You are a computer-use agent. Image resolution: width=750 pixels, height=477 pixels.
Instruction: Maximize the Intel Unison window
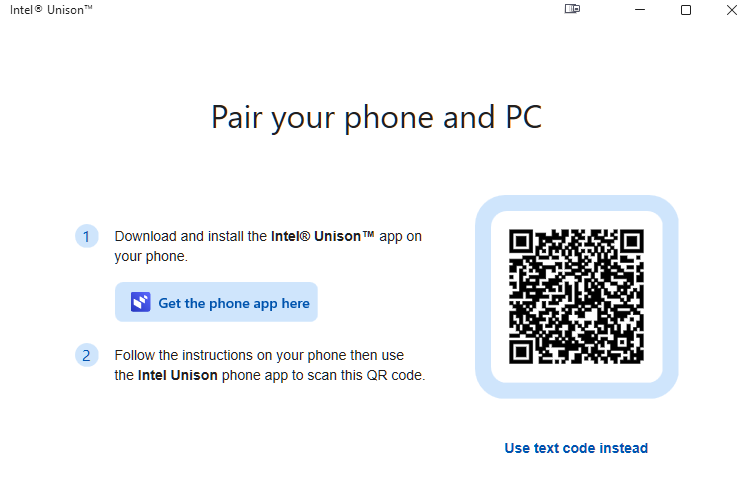pos(686,10)
